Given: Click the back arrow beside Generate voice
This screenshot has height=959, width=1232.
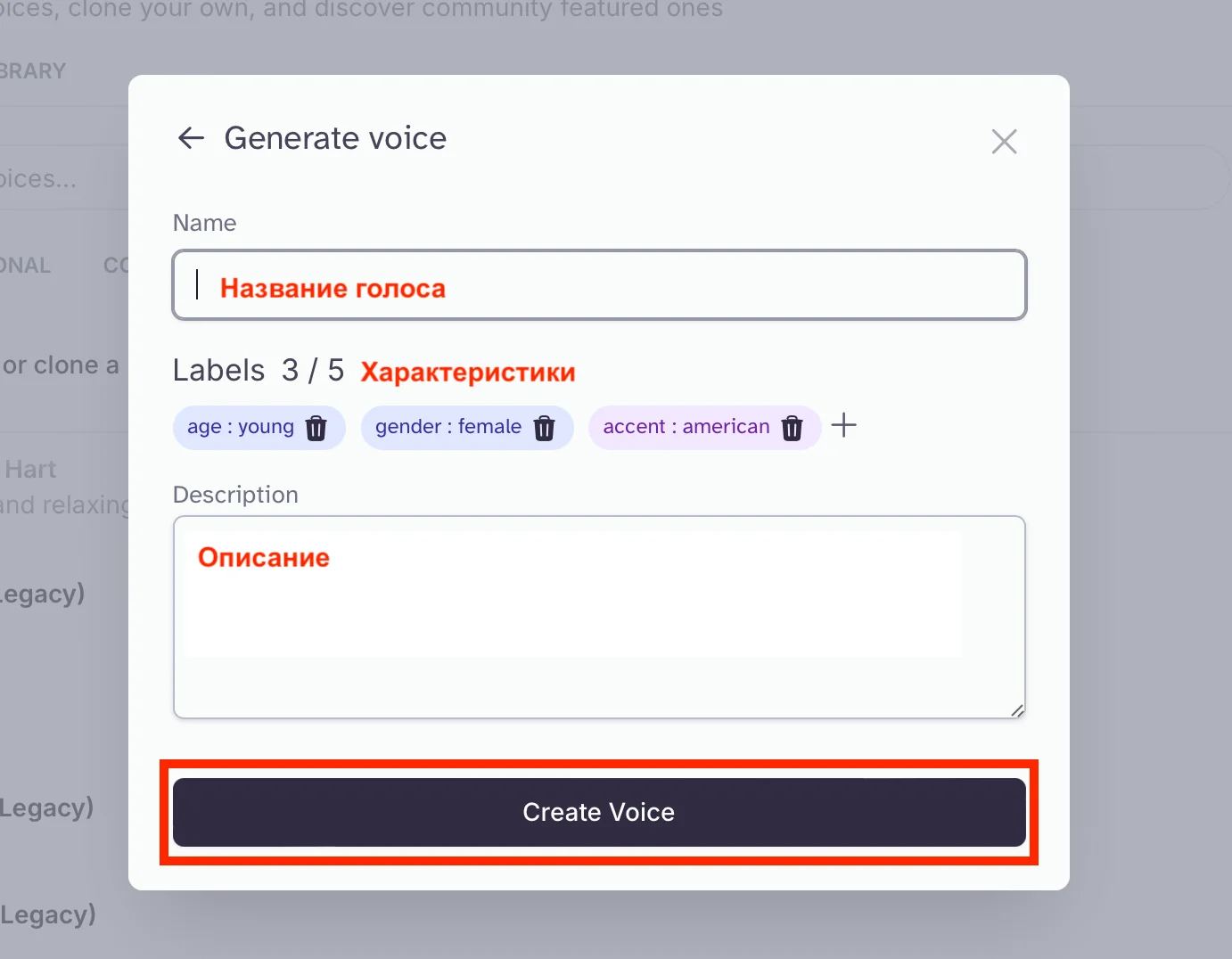Looking at the screenshot, I should [191, 138].
